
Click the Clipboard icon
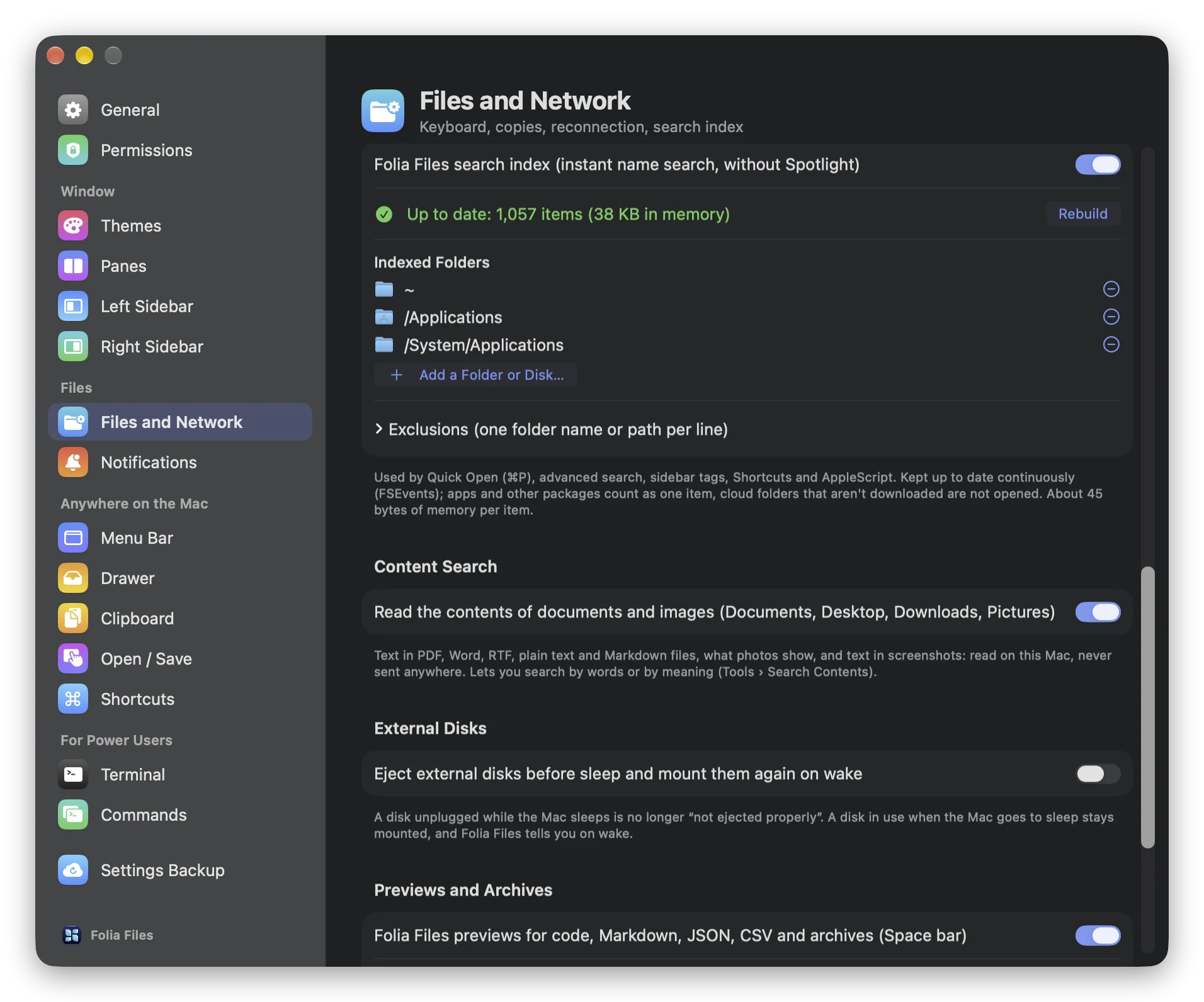pyautogui.click(x=73, y=619)
